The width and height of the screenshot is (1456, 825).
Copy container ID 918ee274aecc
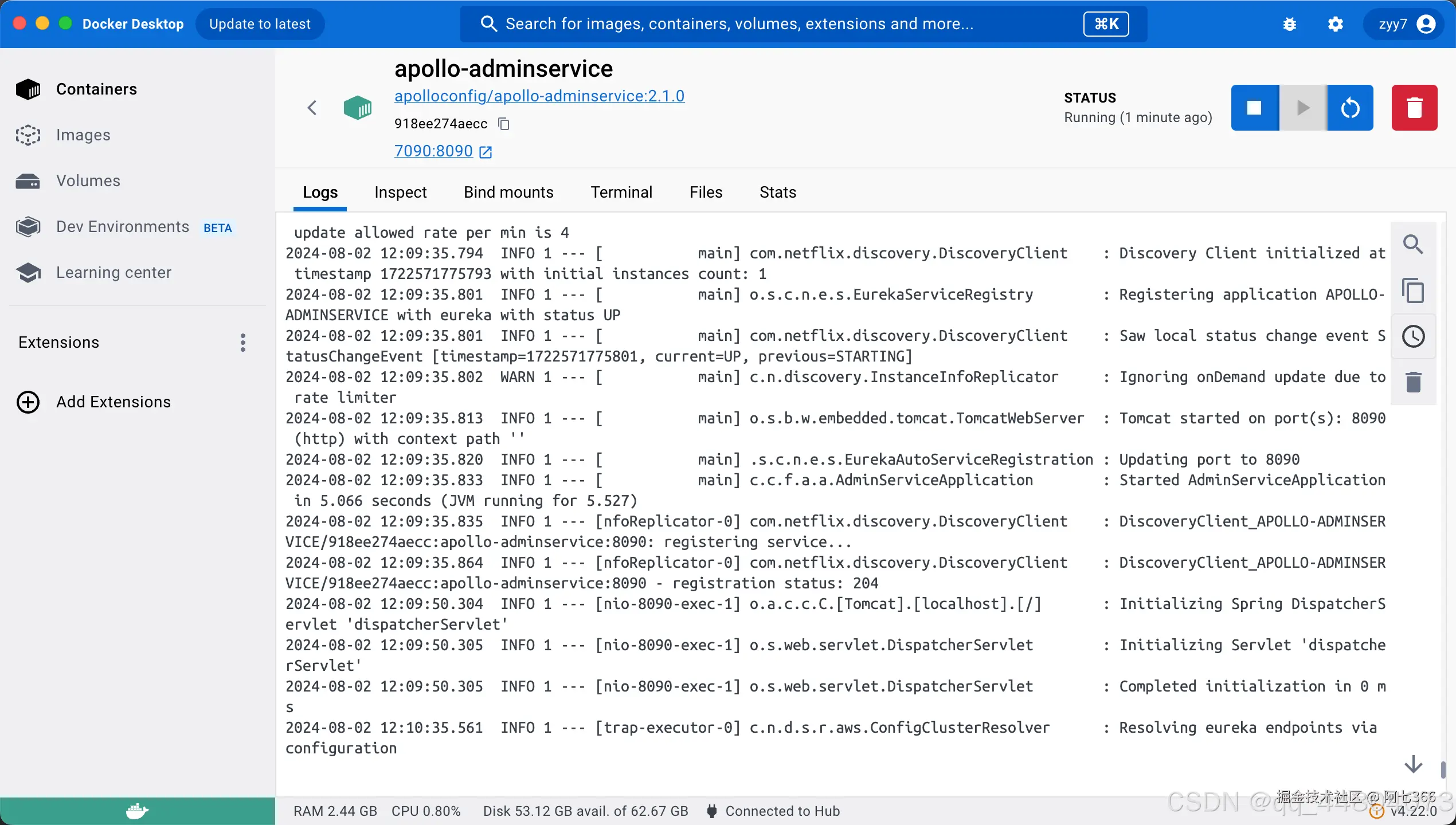pos(504,124)
